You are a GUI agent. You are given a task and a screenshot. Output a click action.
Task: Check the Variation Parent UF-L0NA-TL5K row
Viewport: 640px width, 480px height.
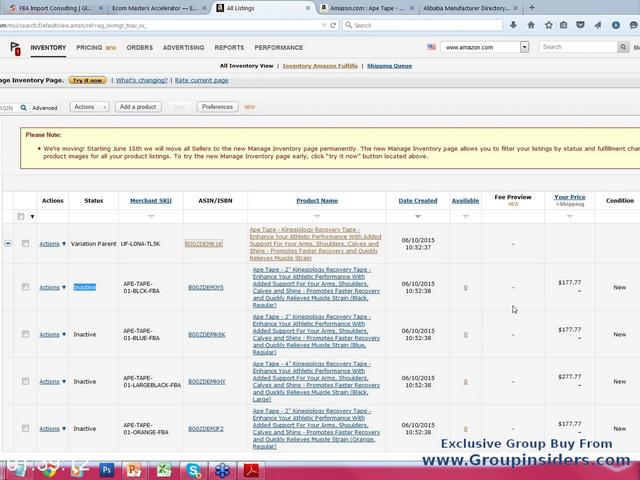tap(25, 244)
